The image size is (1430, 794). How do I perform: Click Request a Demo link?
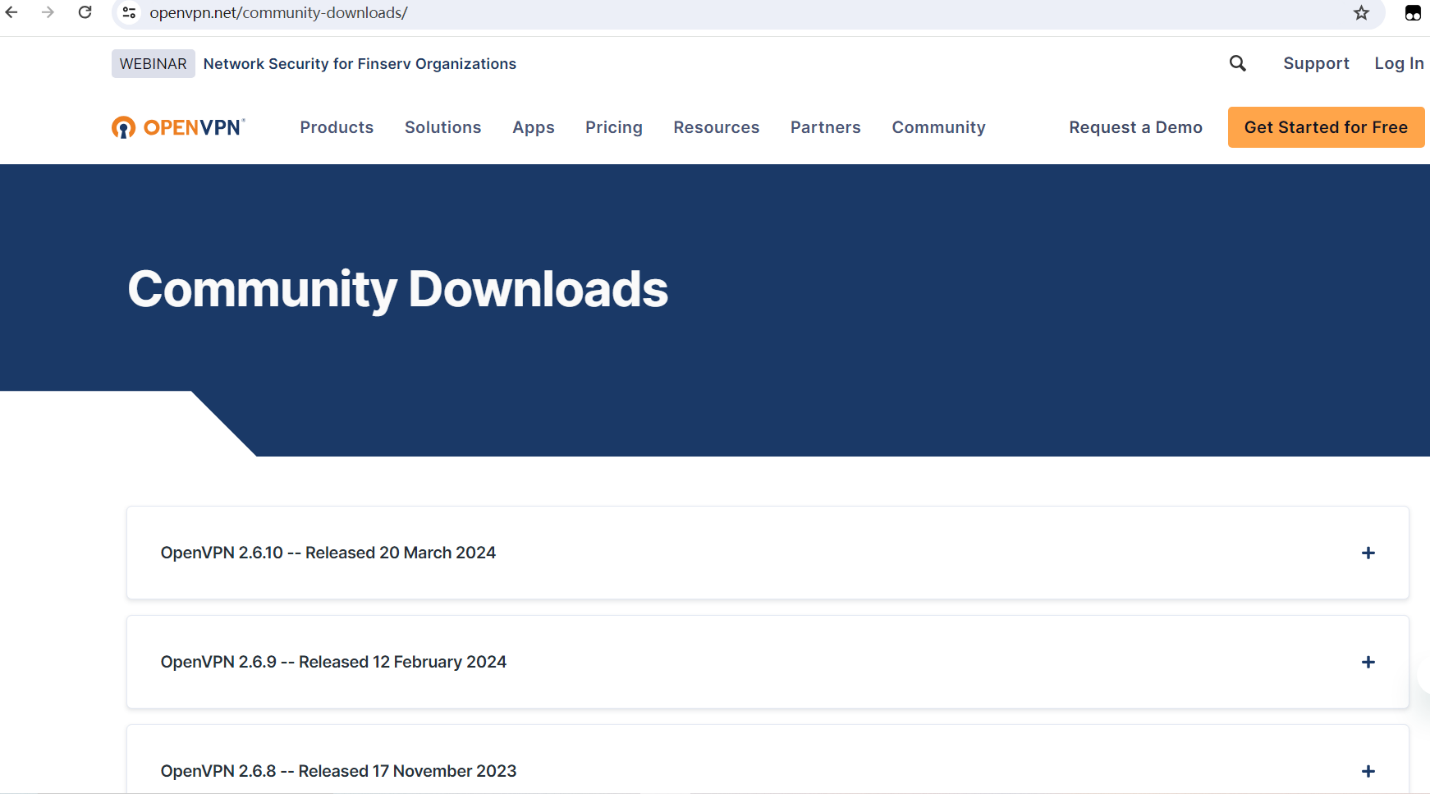pos(1135,127)
